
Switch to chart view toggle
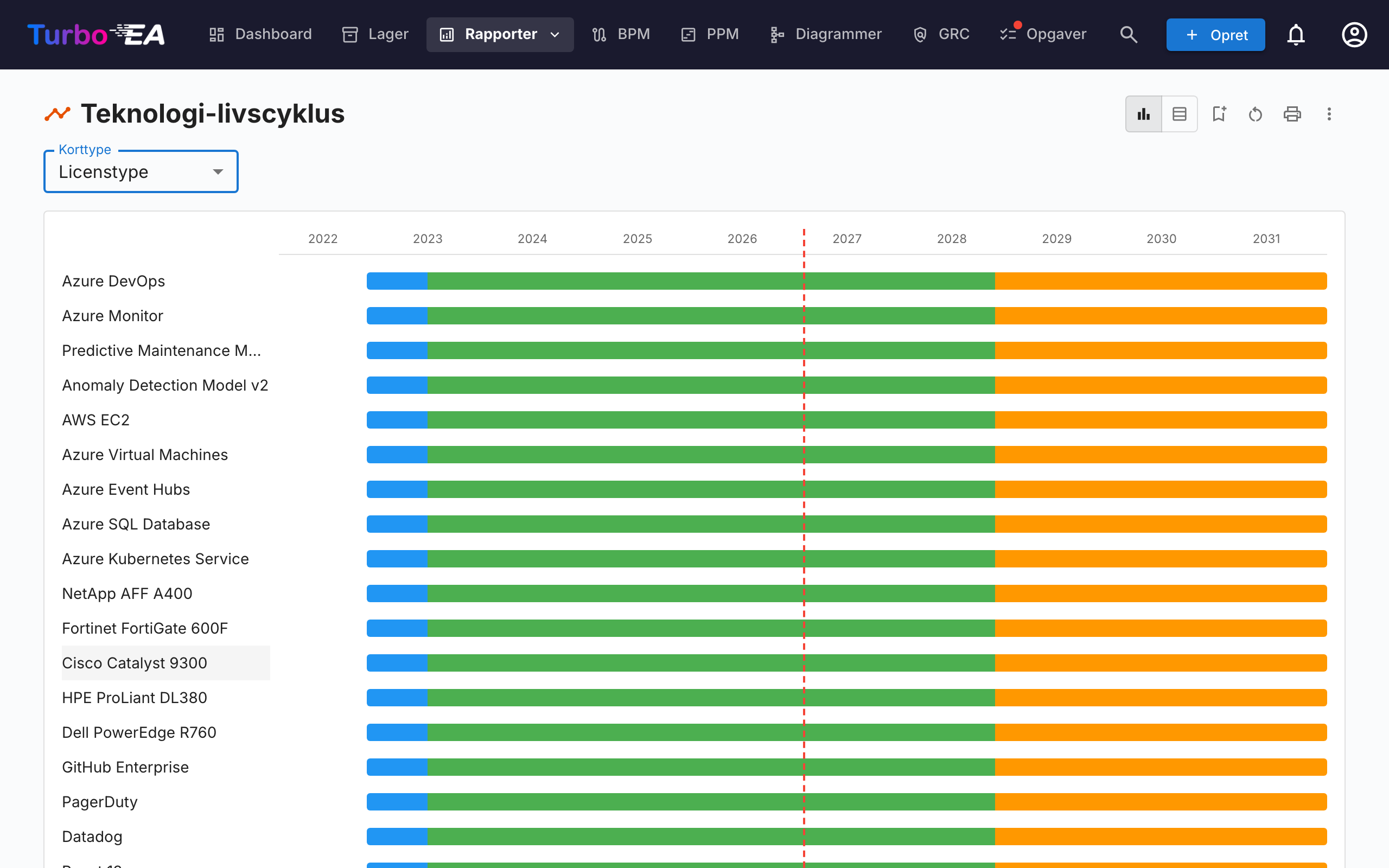[1144, 114]
